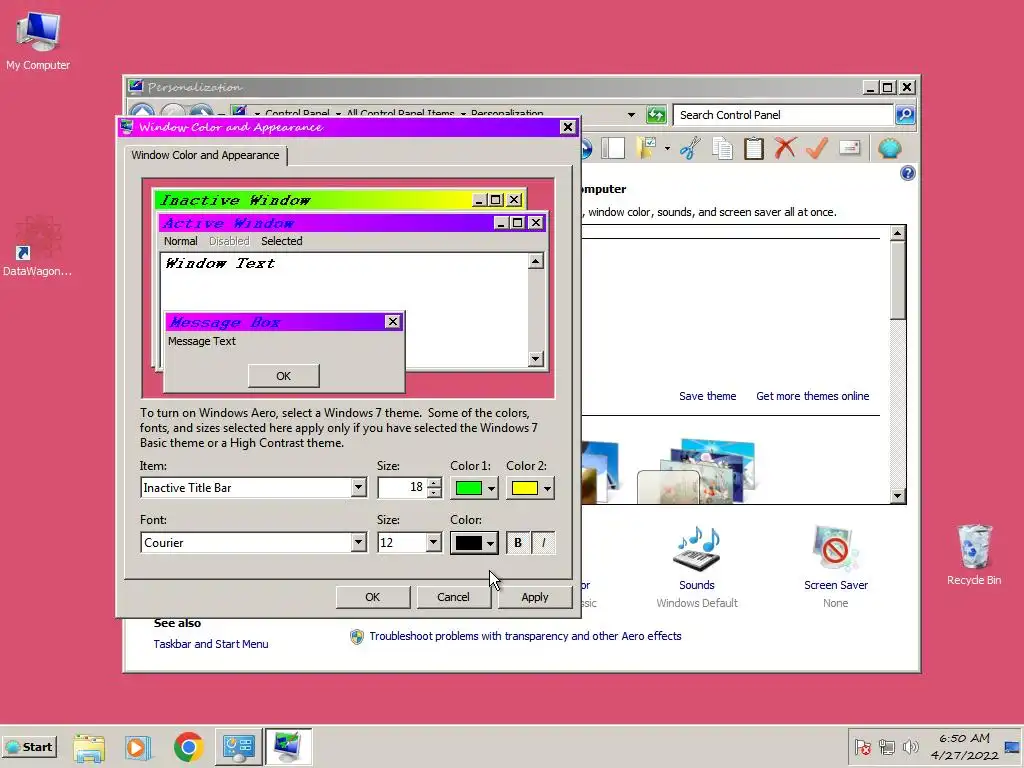The height and width of the screenshot is (768, 1024).
Task: Expand the Item dropdown showing Inactive Title Bar
Action: click(358, 488)
